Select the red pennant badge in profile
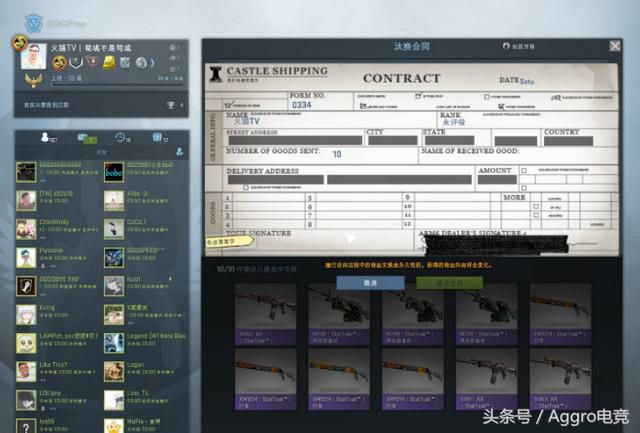 92,62
